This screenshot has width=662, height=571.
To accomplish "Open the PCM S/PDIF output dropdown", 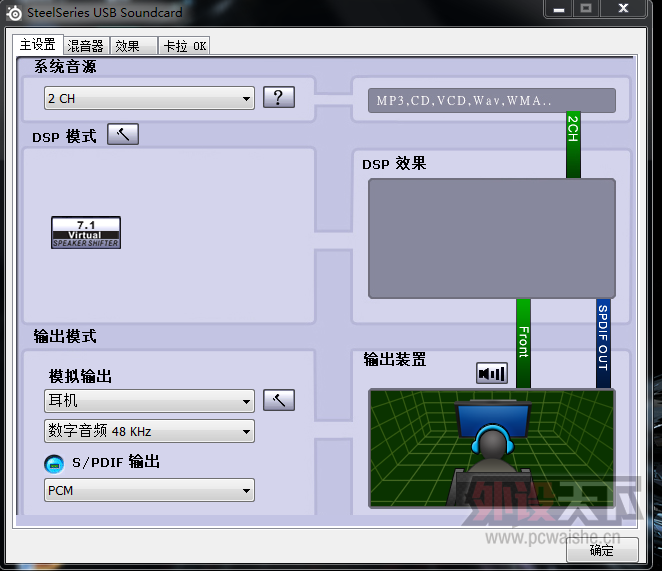I will pyautogui.click(x=150, y=491).
